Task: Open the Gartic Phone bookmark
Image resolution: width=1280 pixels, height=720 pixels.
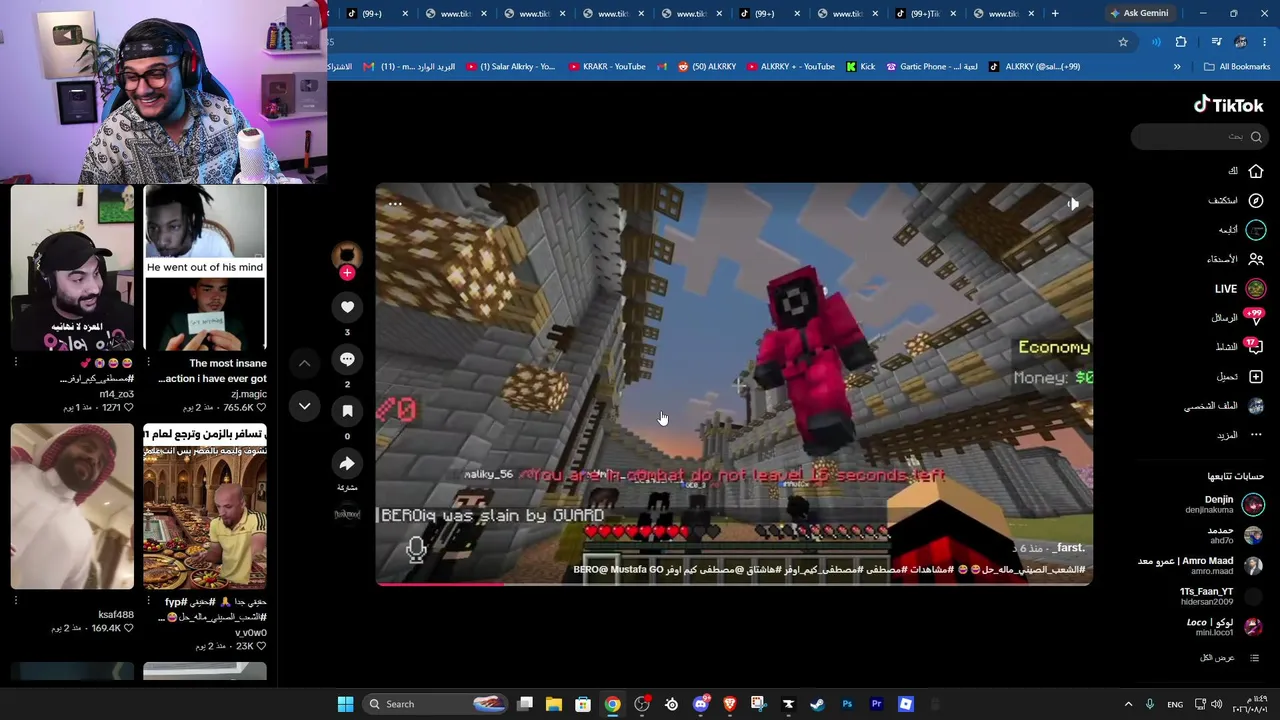Action: 932,67
